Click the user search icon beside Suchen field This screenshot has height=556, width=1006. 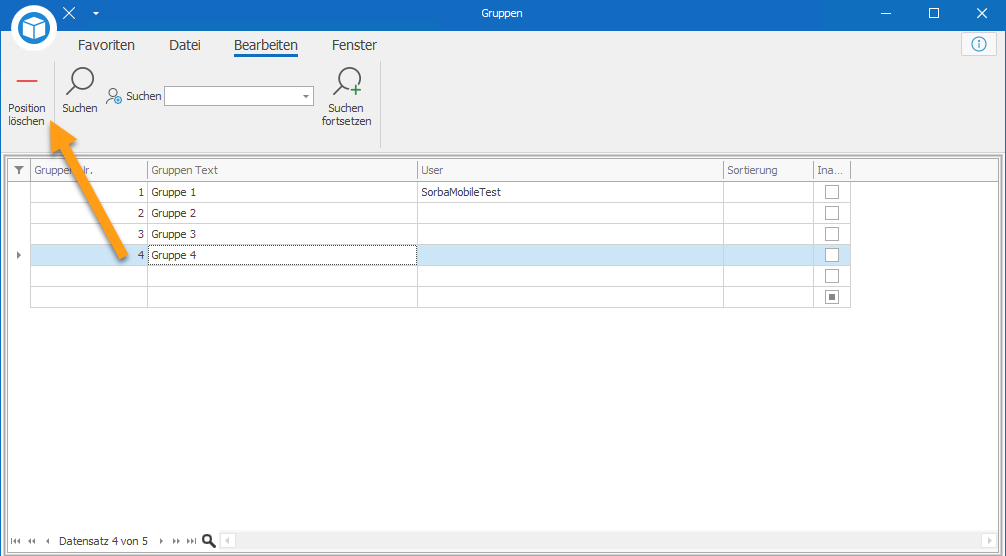point(114,96)
